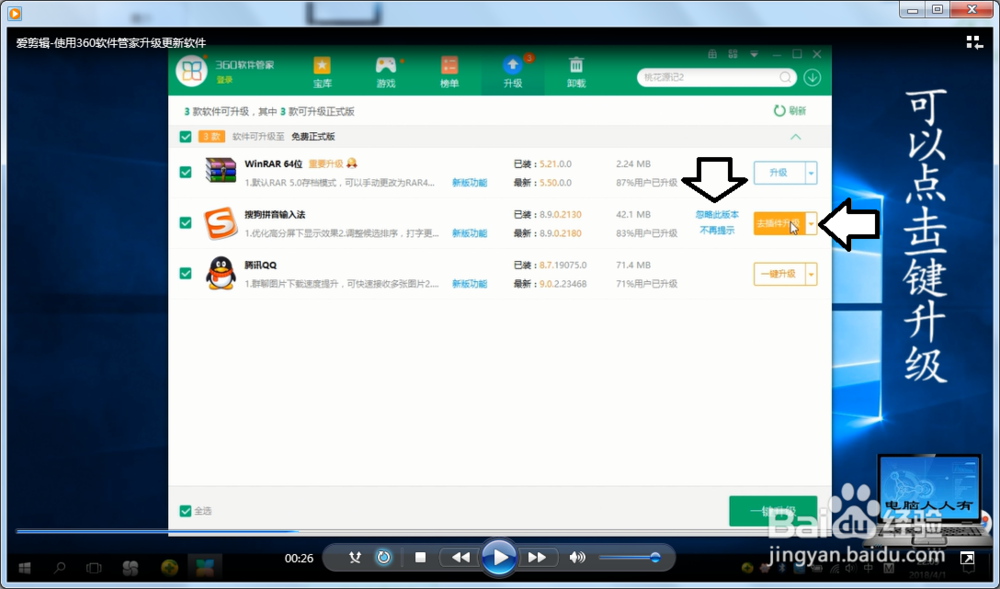This screenshot has width=1000, height=589.
Task: Adjust the media player volume slider
Action: coord(629,557)
